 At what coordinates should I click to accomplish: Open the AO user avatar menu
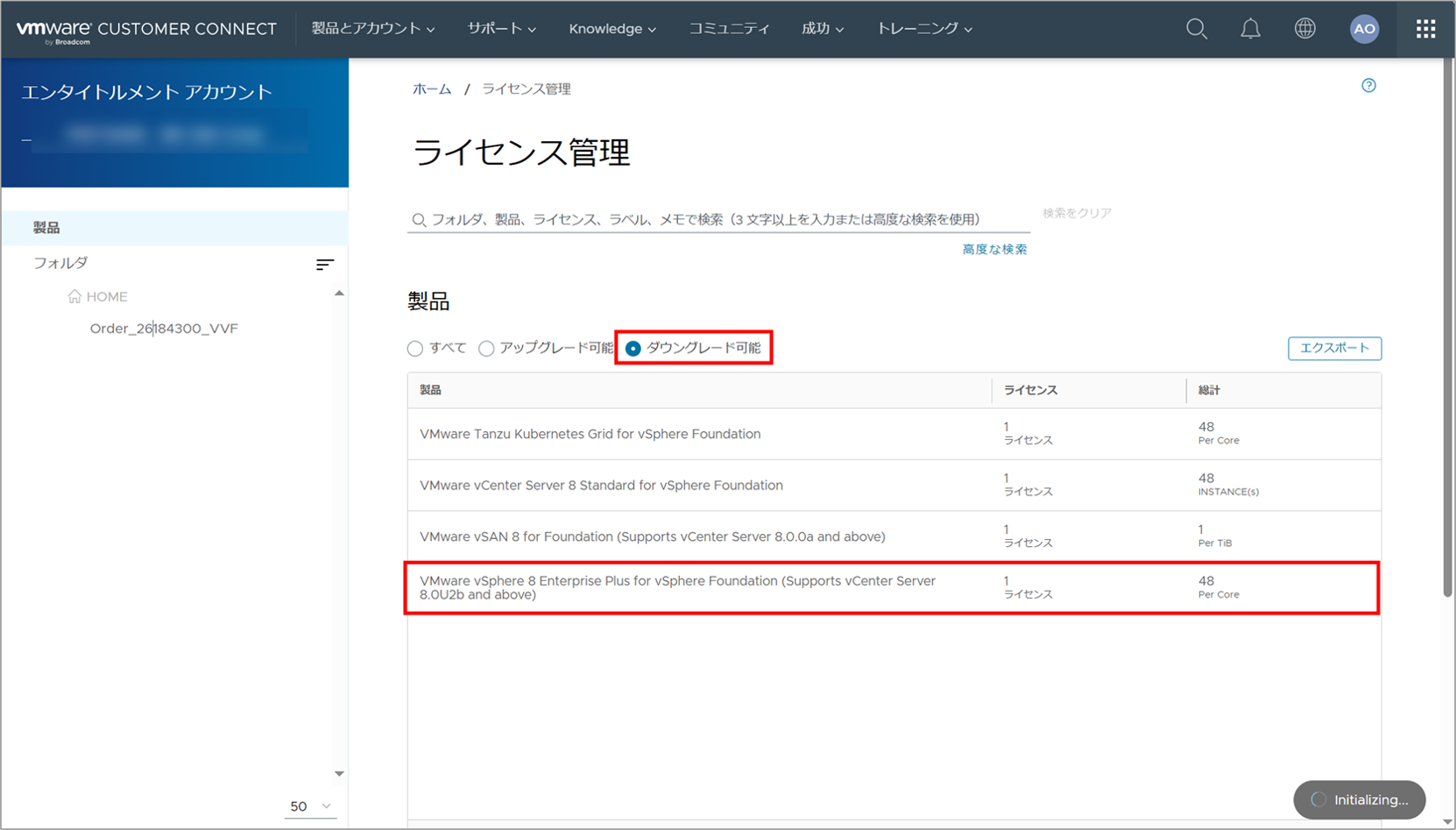pos(1363,29)
